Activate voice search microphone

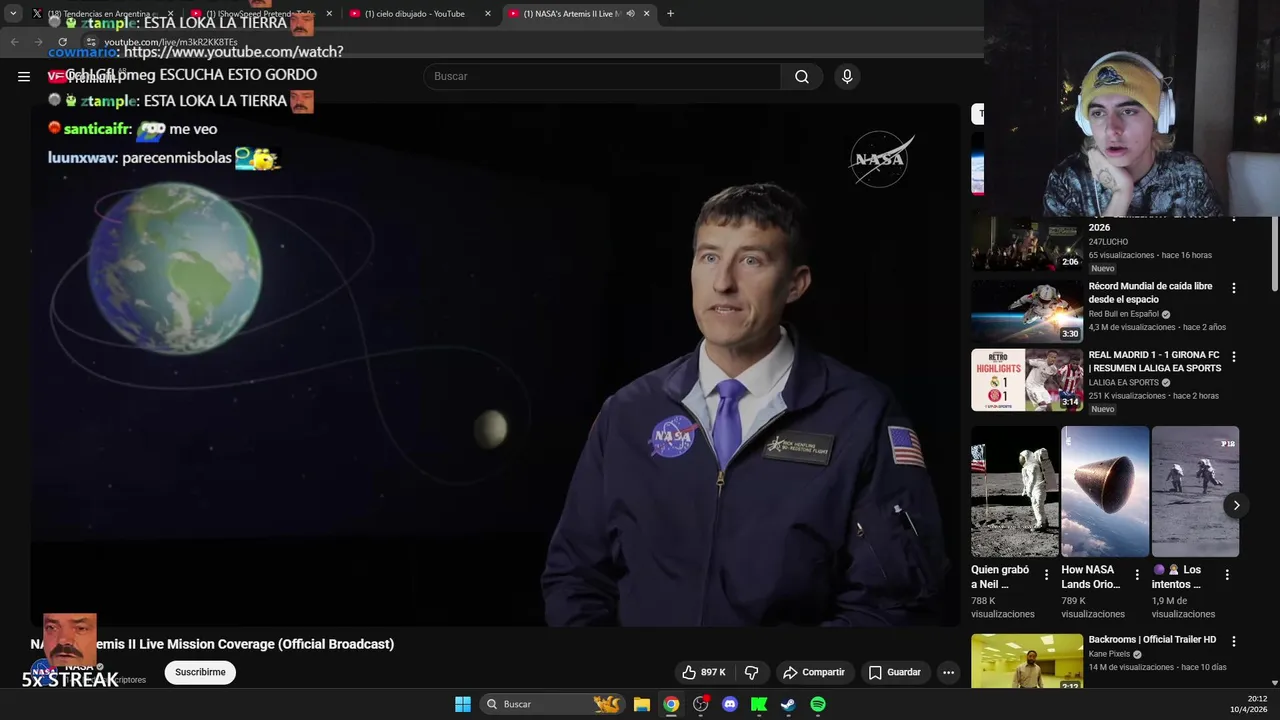pyautogui.click(x=847, y=76)
